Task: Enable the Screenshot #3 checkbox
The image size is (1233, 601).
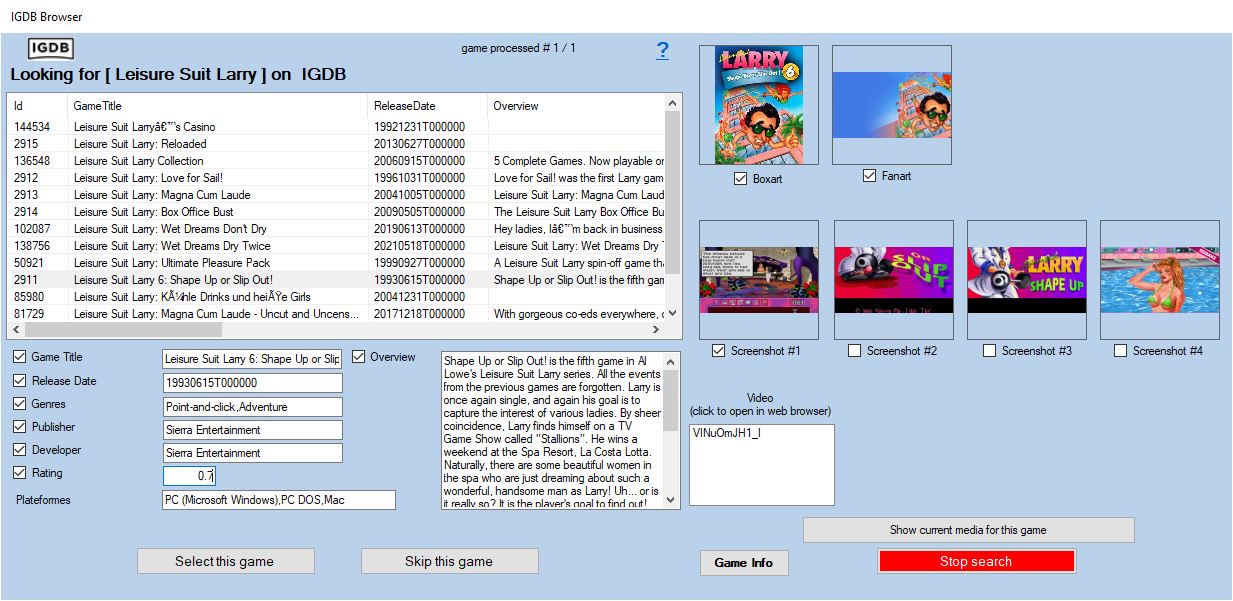Action: (x=989, y=351)
